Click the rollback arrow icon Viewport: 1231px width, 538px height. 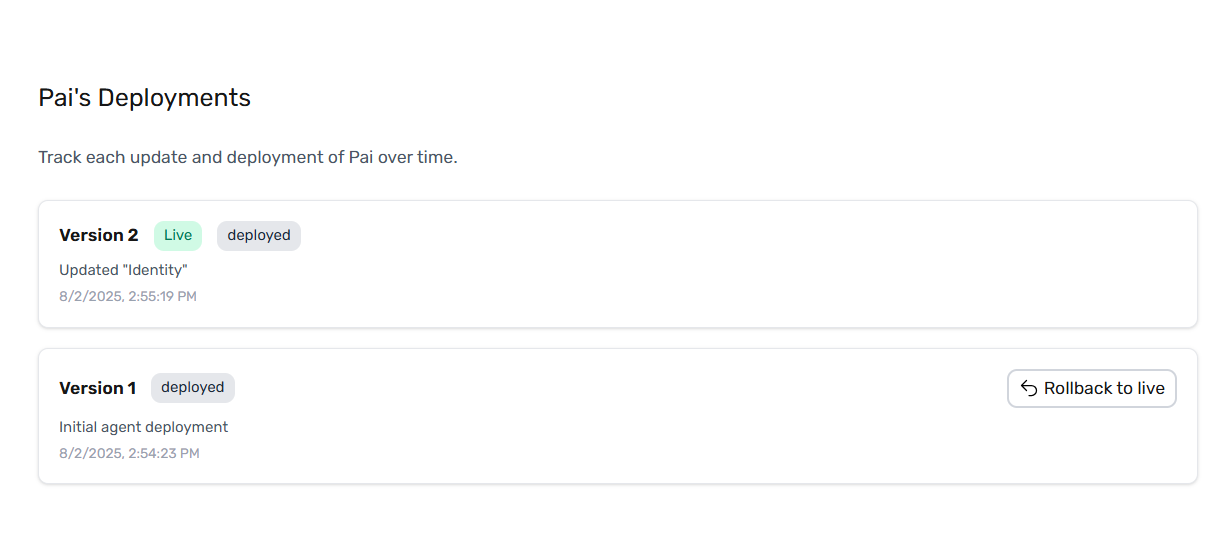click(x=1028, y=389)
